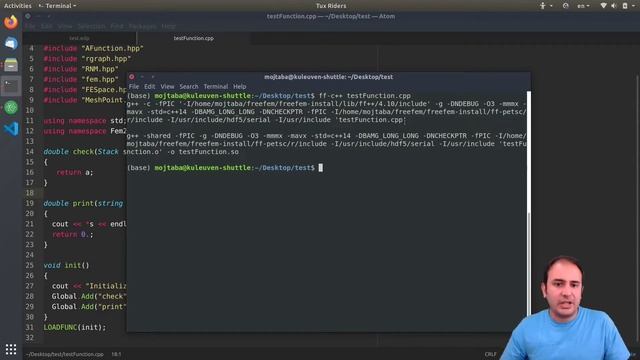Open Atom's Packages menu
This screenshot has height=360, width=640.
[142, 26]
